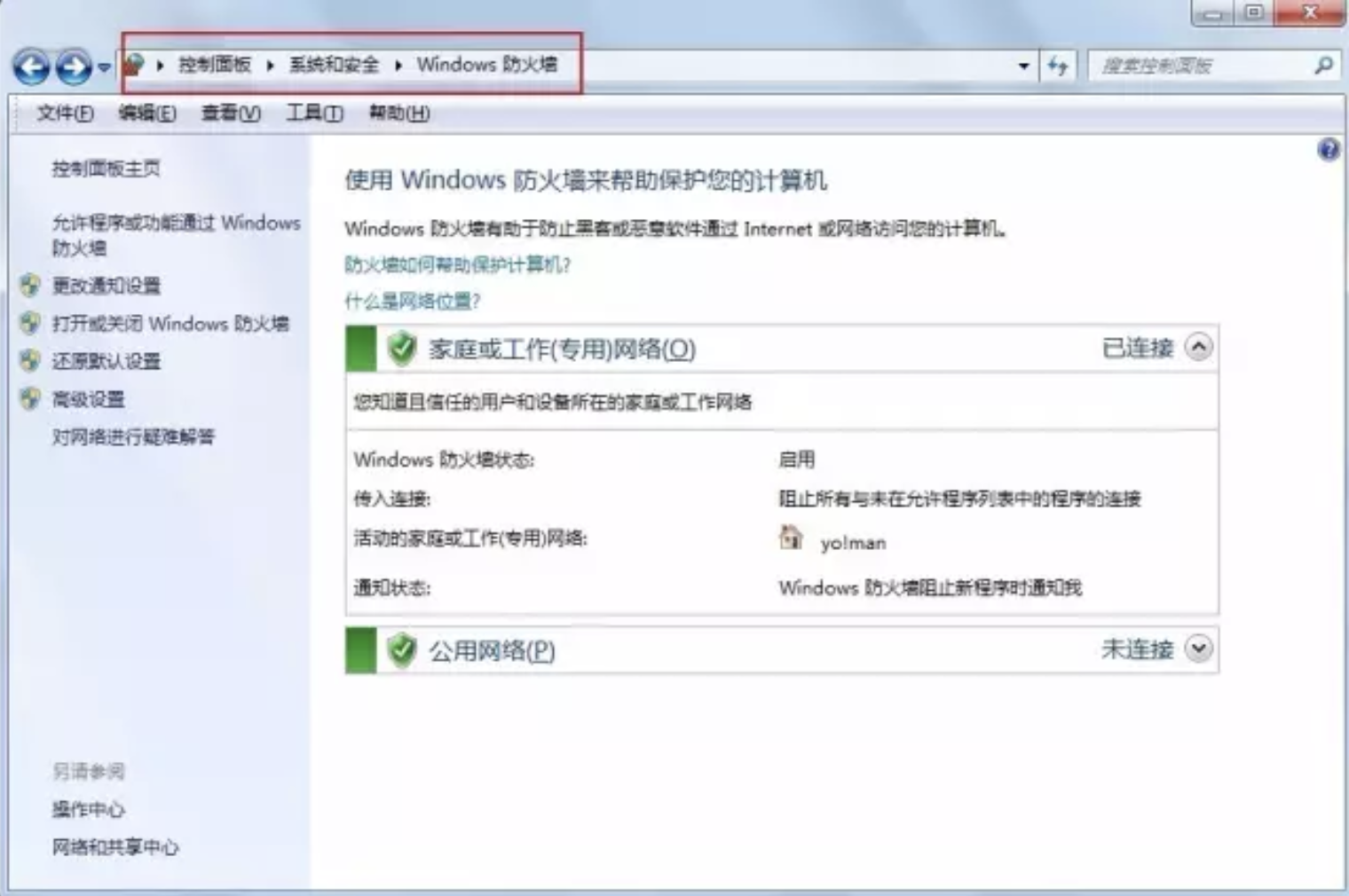Open 防火墙如何帮助保护计算机? help link

click(x=457, y=264)
